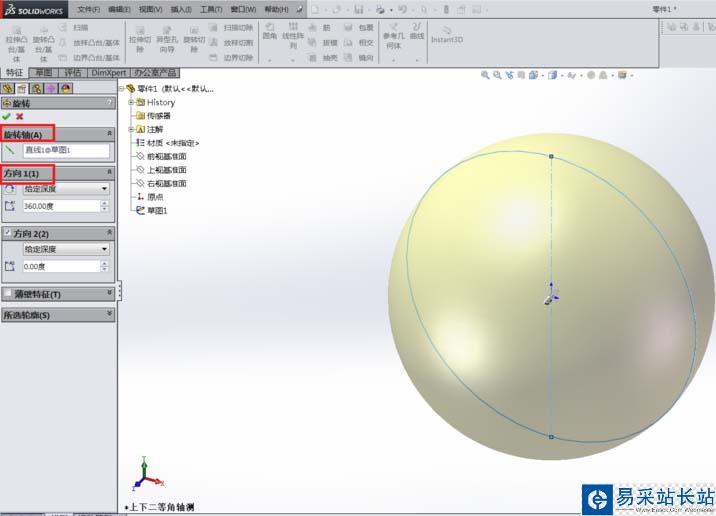The height and width of the screenshot is (516, 716).
Task: Toggle the 薄壁特征(T) checkbox
Action: [x=8, y=294]
